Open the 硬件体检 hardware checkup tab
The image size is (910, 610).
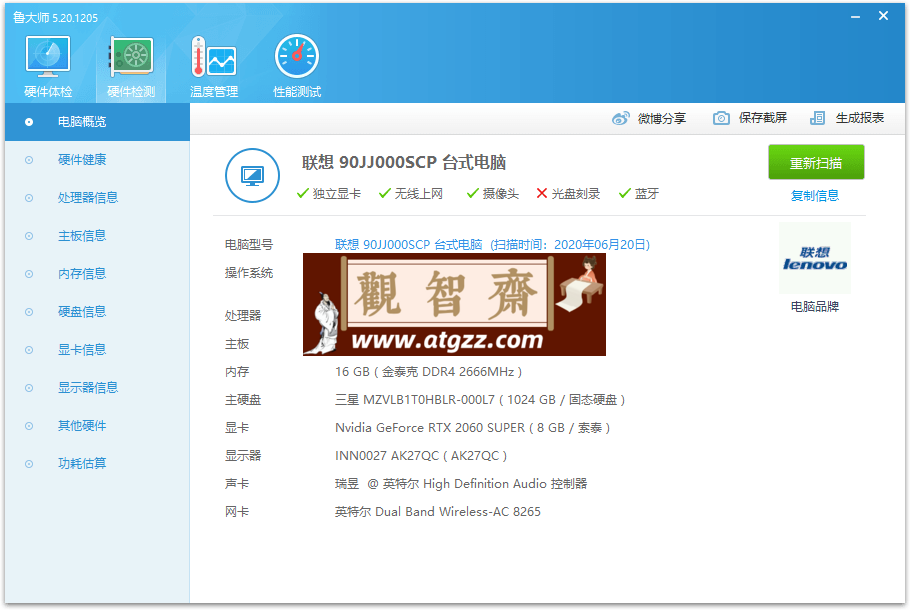[48, 66]
